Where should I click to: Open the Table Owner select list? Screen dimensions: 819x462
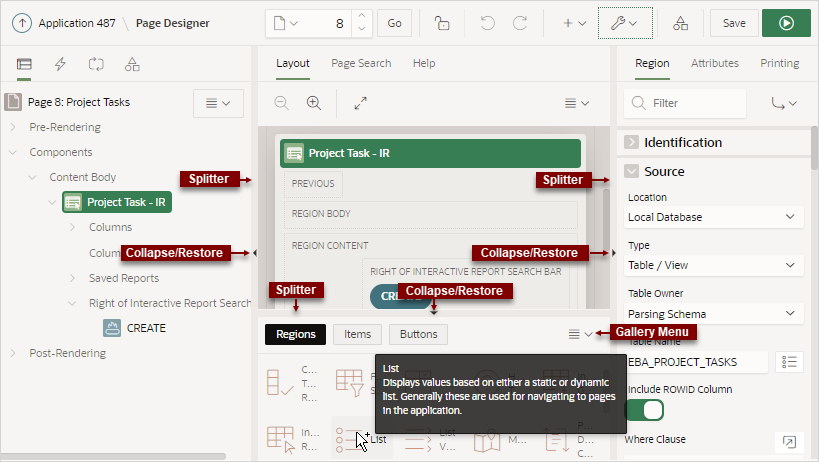pyautogui.click(x=713, y=313)
